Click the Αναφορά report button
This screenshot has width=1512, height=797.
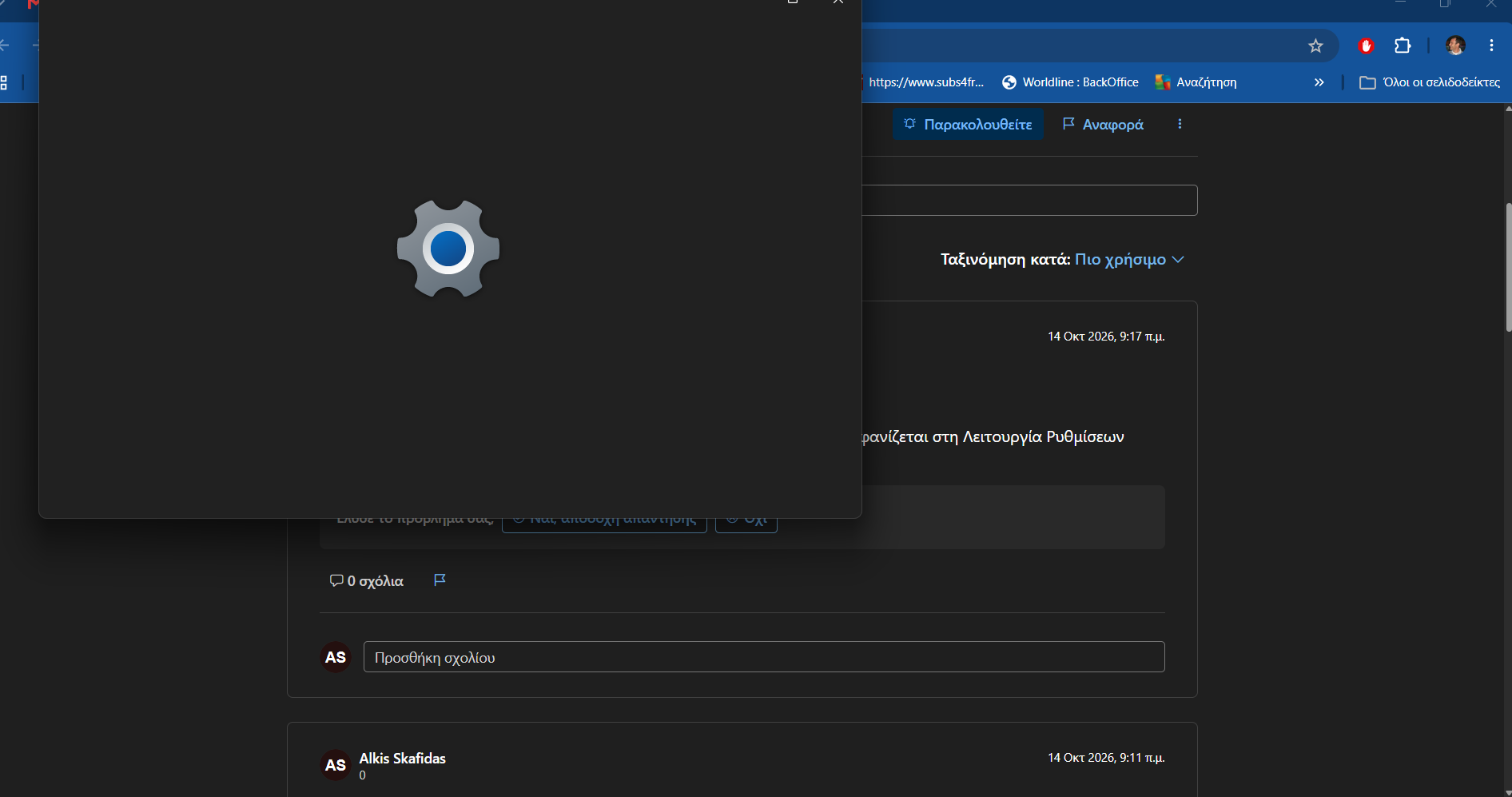[1103, 125]
